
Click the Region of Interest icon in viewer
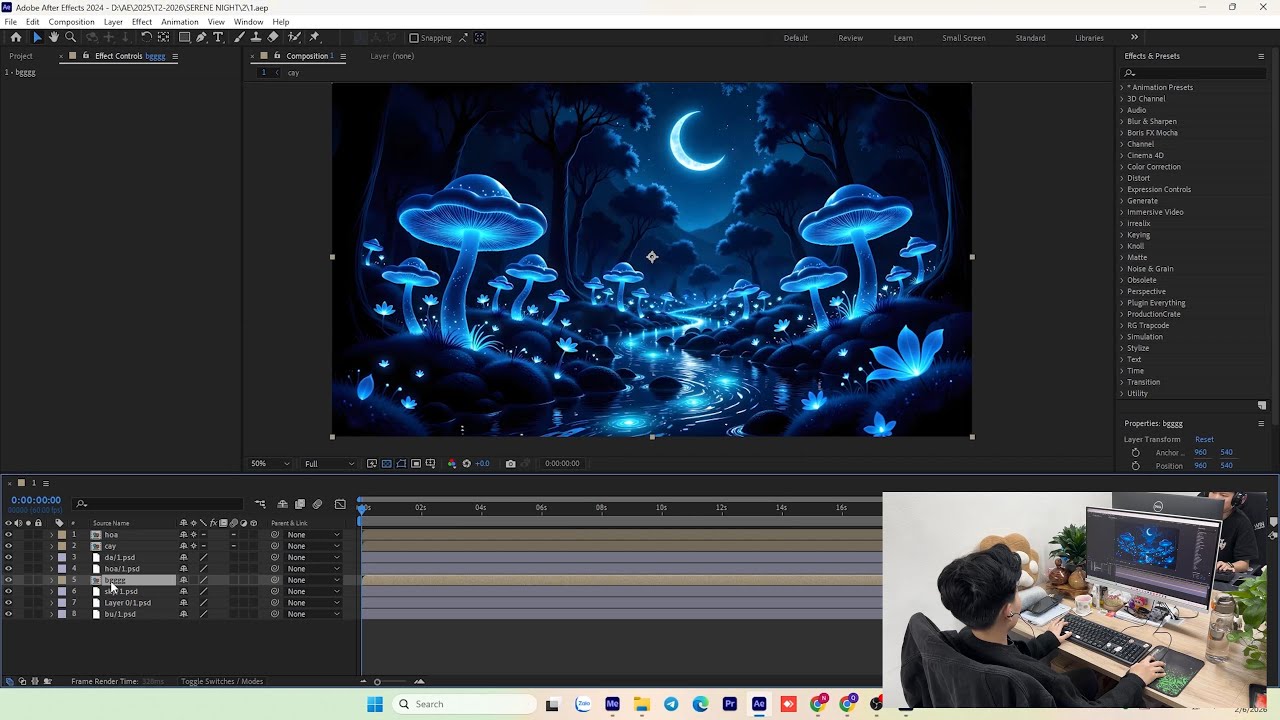click(416, 464)
